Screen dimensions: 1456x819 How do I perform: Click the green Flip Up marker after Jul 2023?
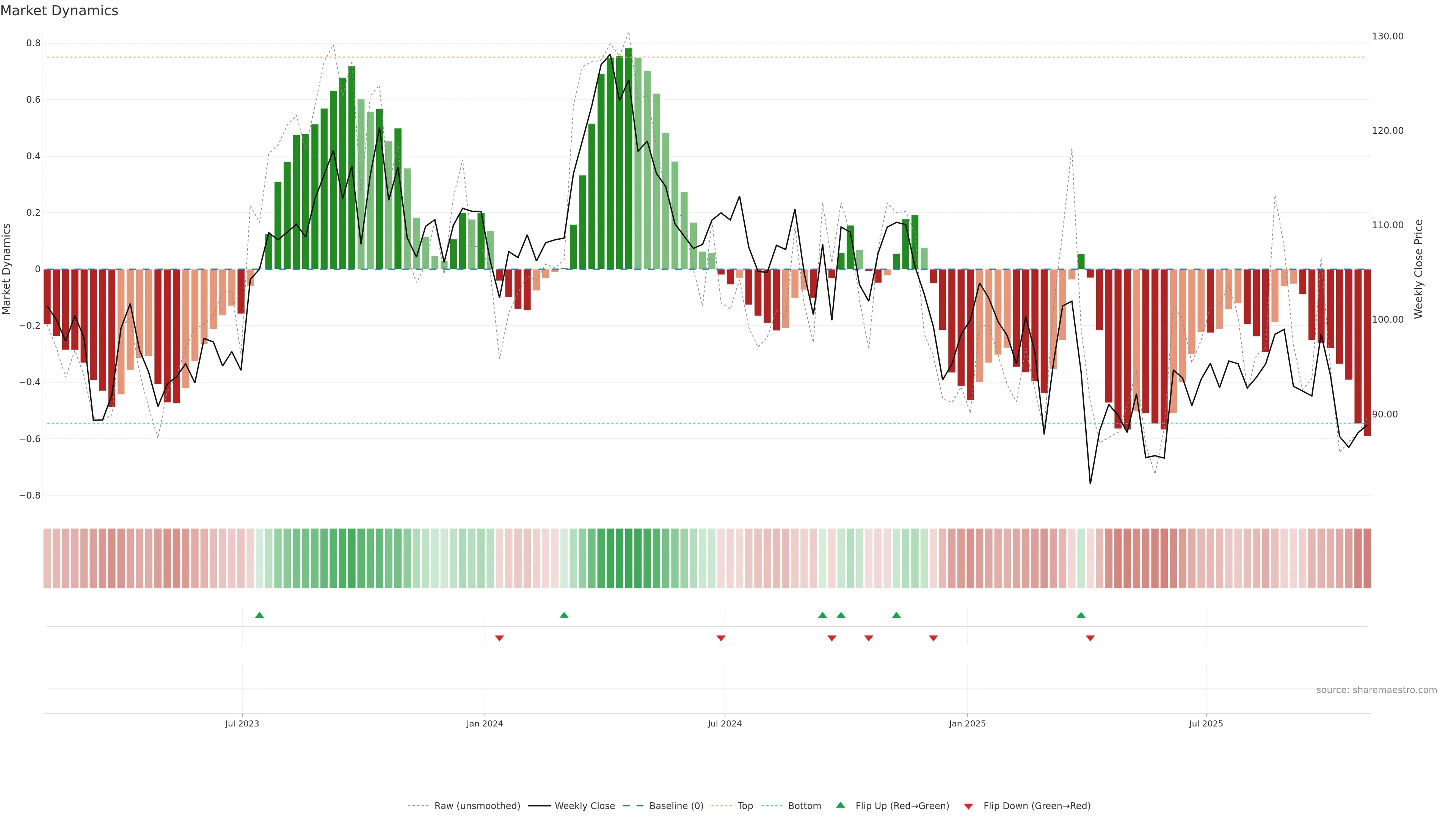(259, 615)
